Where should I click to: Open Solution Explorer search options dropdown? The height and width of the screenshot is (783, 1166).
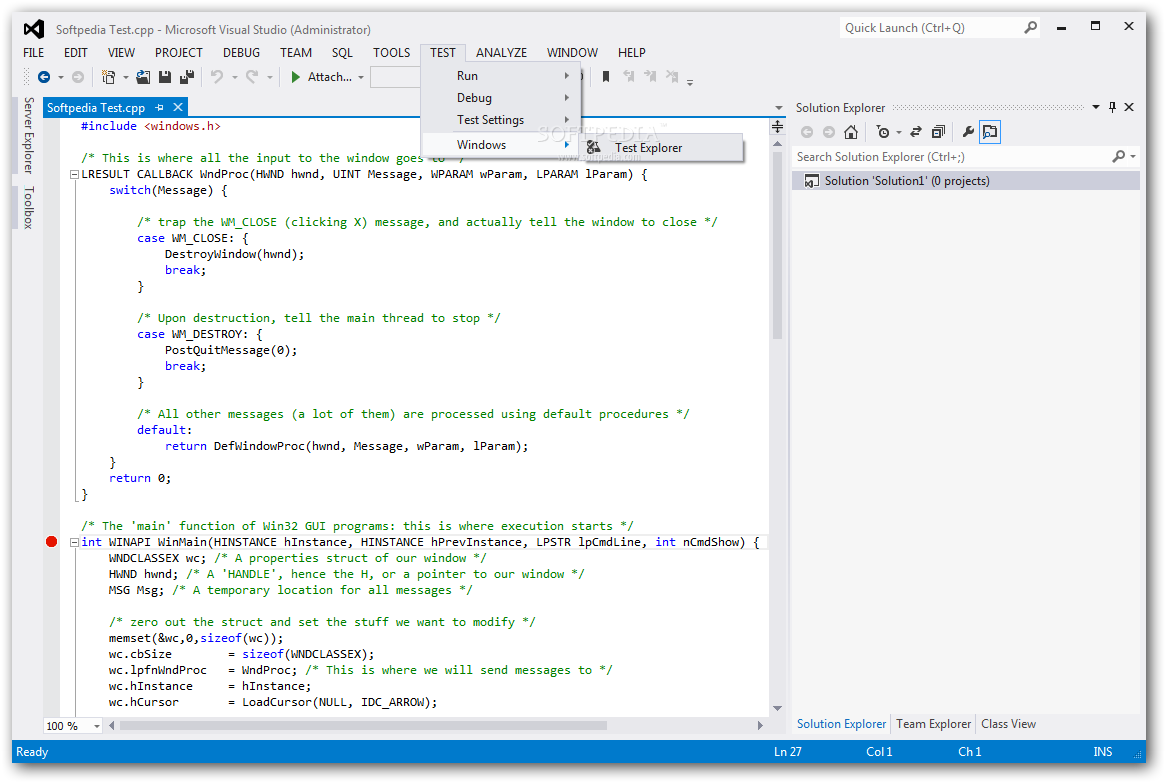click(1133, 156)
